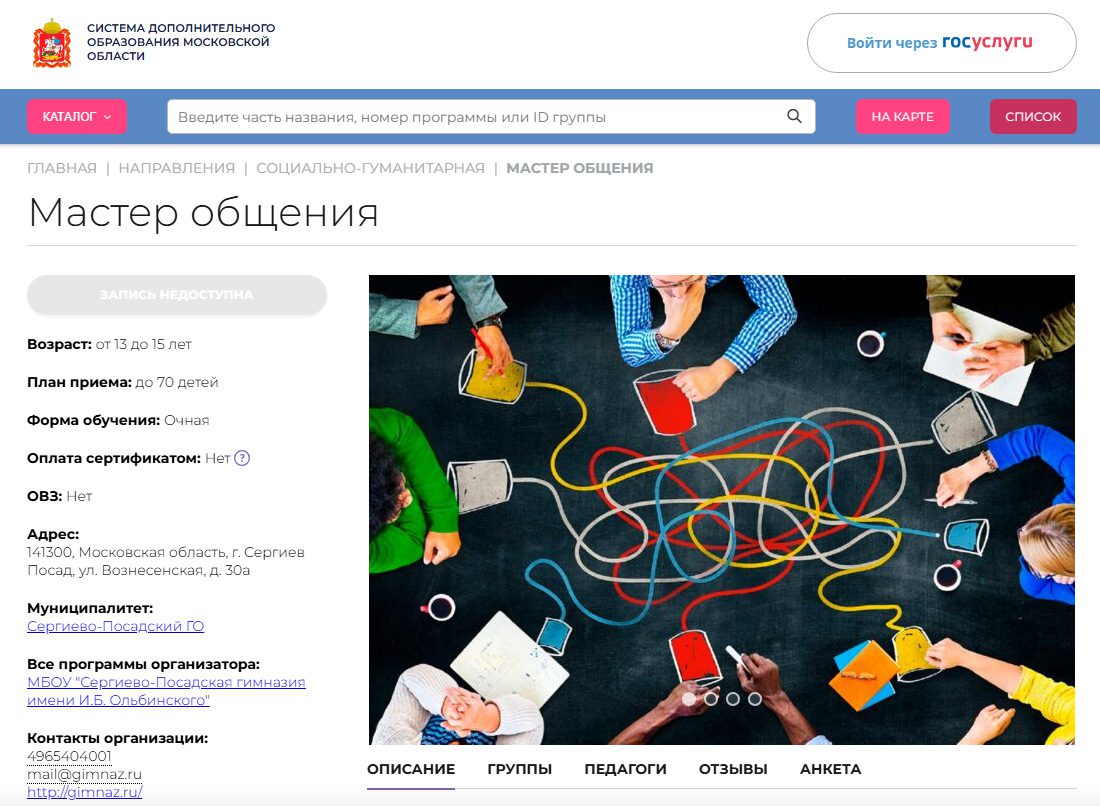Switch to the Описание tab
The width and height of the screenshot is (1100, 806).
411,769
